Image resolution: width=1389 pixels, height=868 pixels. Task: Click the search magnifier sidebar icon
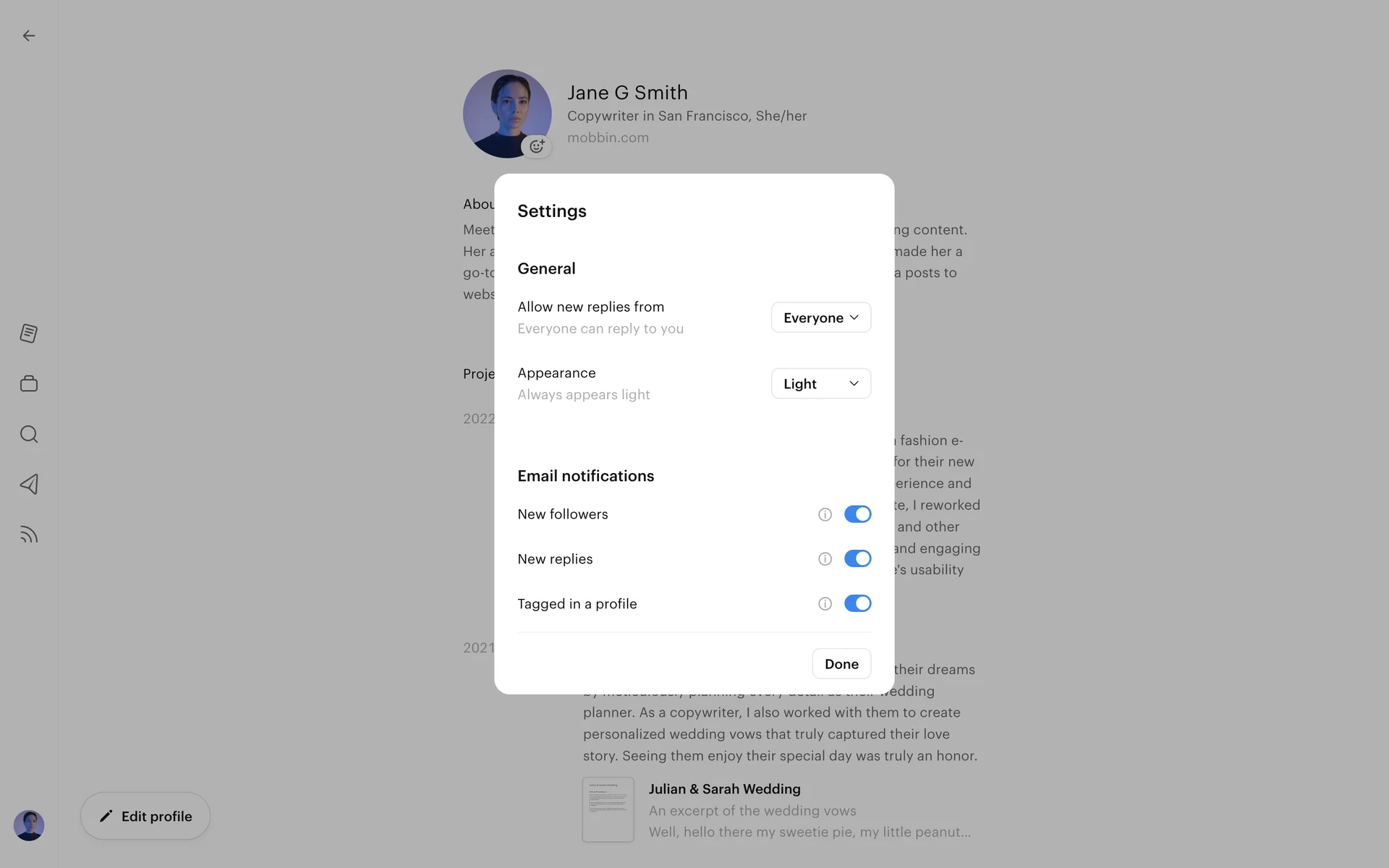coord(29,434)
